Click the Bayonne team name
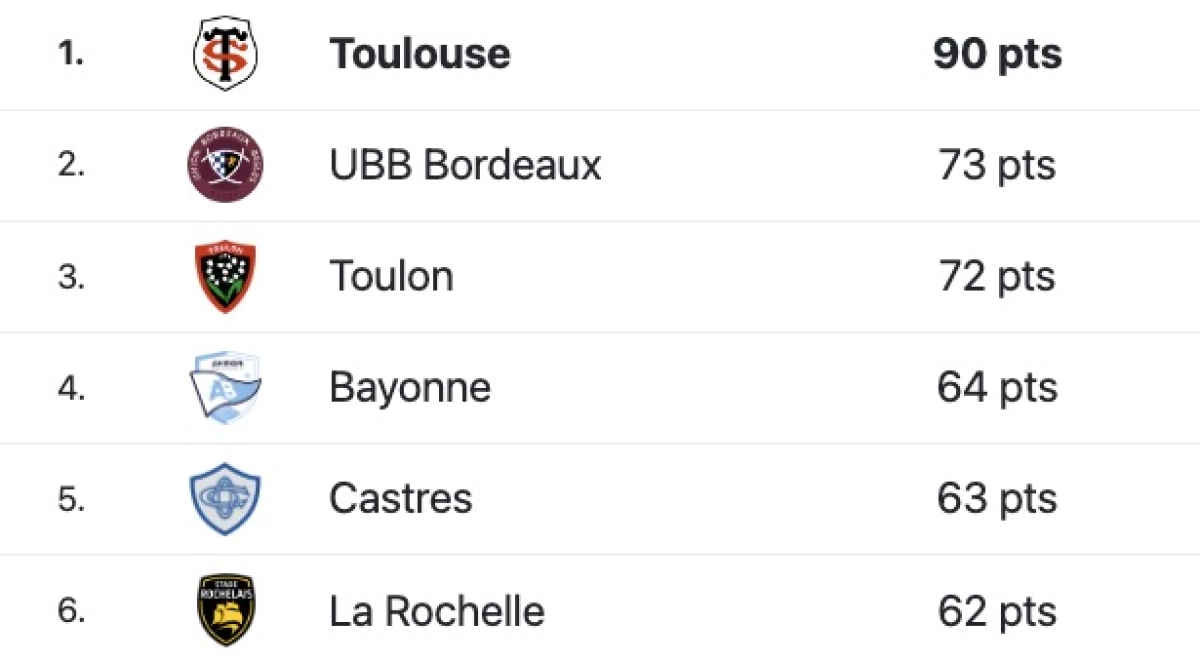1200x661 pixels. (410, 388)
